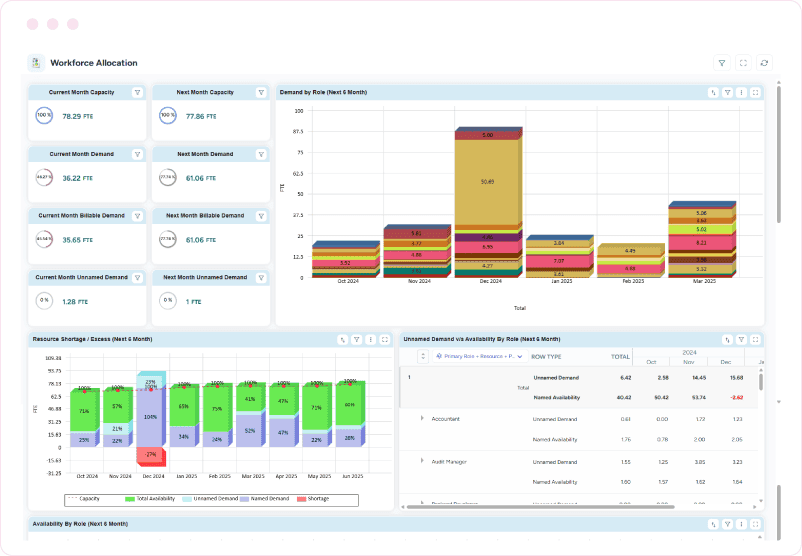Filter the Next Month Unnamed Demand card
Screen dimensions: 802x556
(x=261, y=278)
